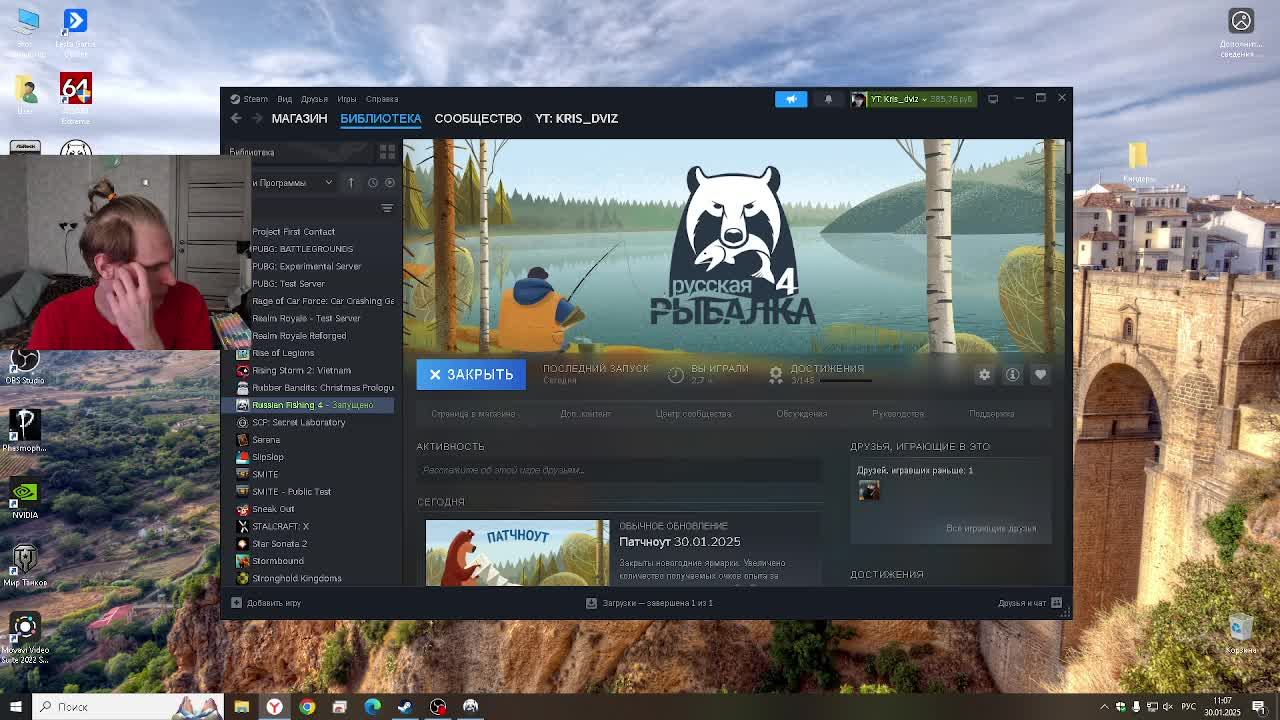Screen dimensions: 1280x720
Task: Select Rise of Legions in library list
Action: [283, 353]
